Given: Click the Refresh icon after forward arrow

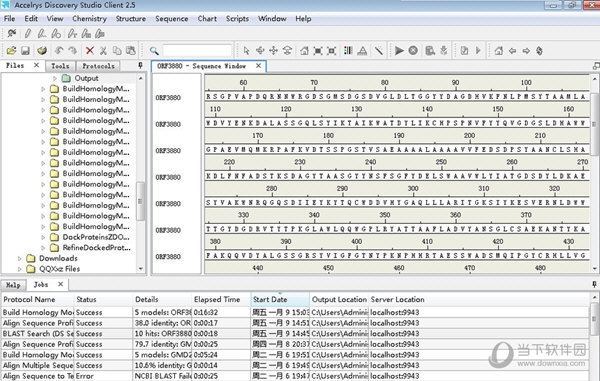Looking at the screenshot, I should pyautogui.click(x=540, y=50).
